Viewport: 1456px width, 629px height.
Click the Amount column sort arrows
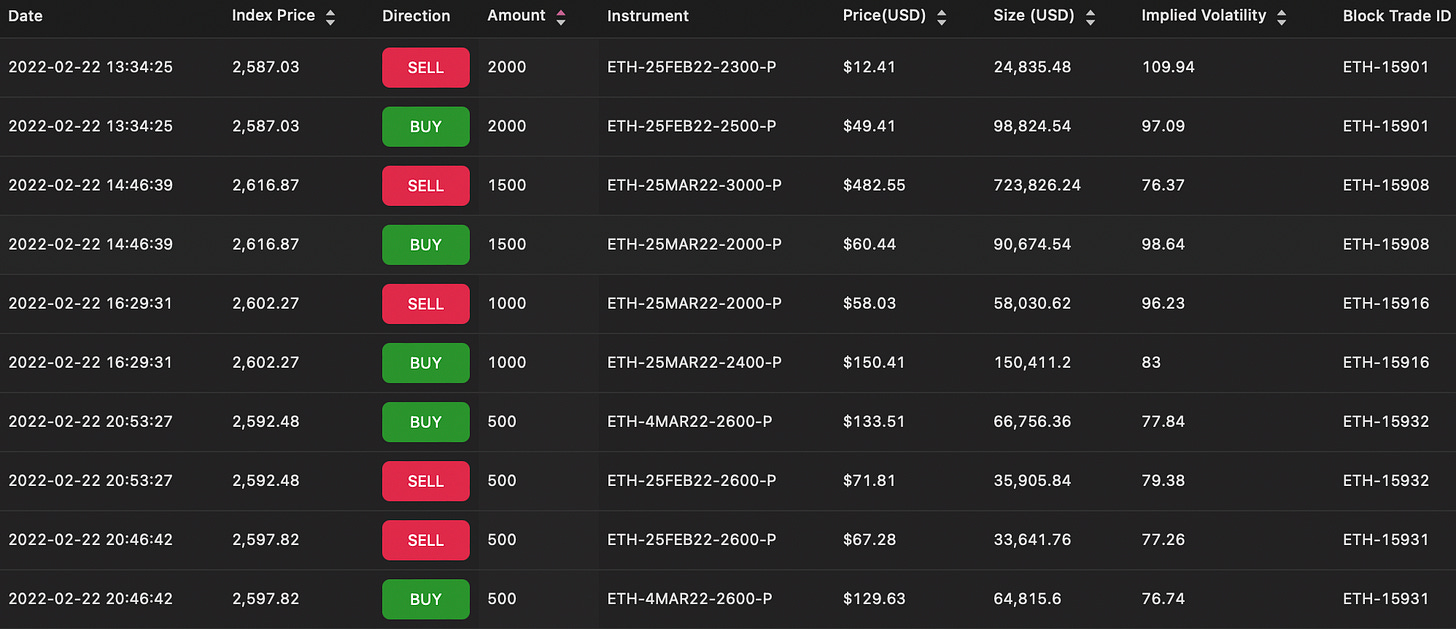coord(560,17)
